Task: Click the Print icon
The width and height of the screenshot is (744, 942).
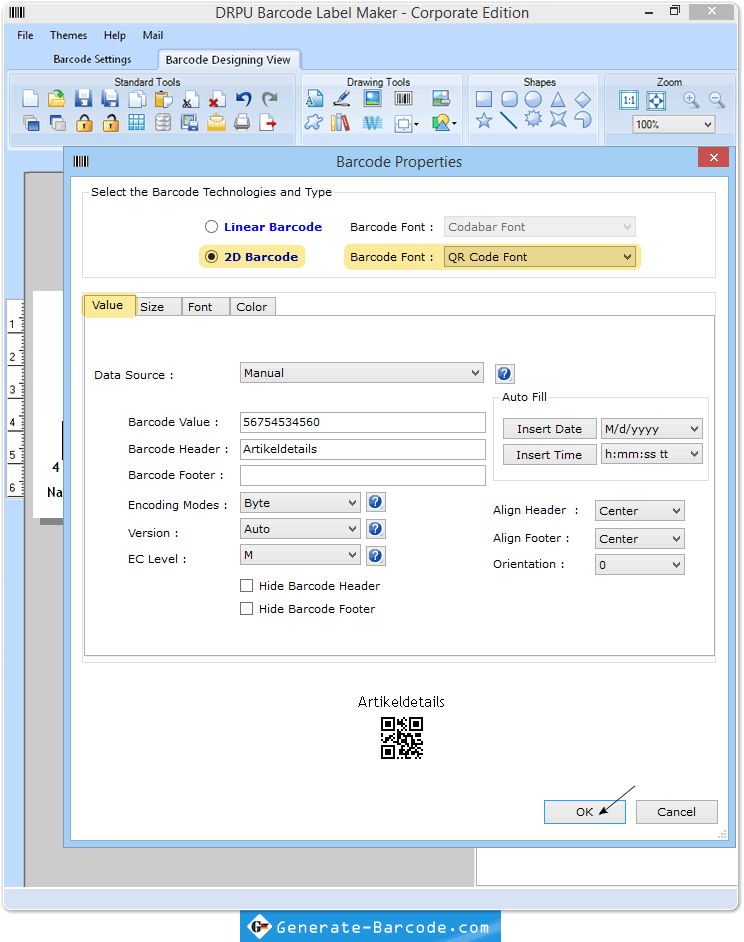Action: (x=242, y=123)
